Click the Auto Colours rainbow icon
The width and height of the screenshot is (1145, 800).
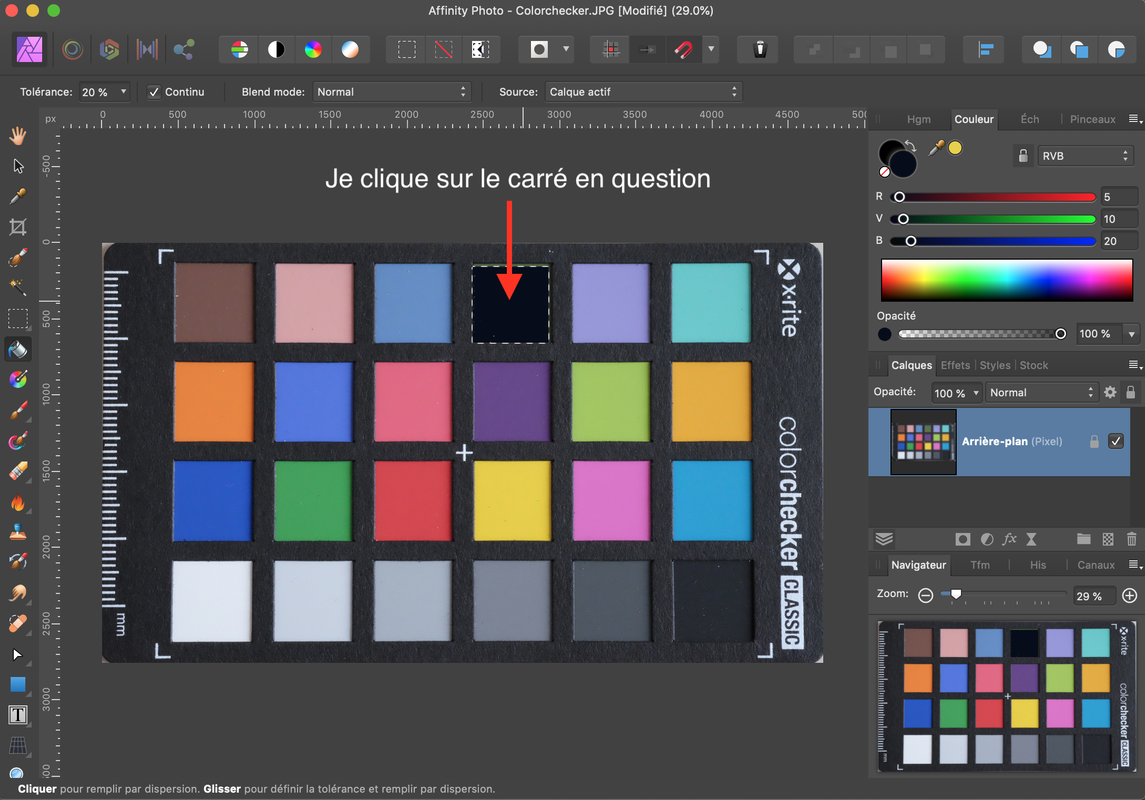313,50
